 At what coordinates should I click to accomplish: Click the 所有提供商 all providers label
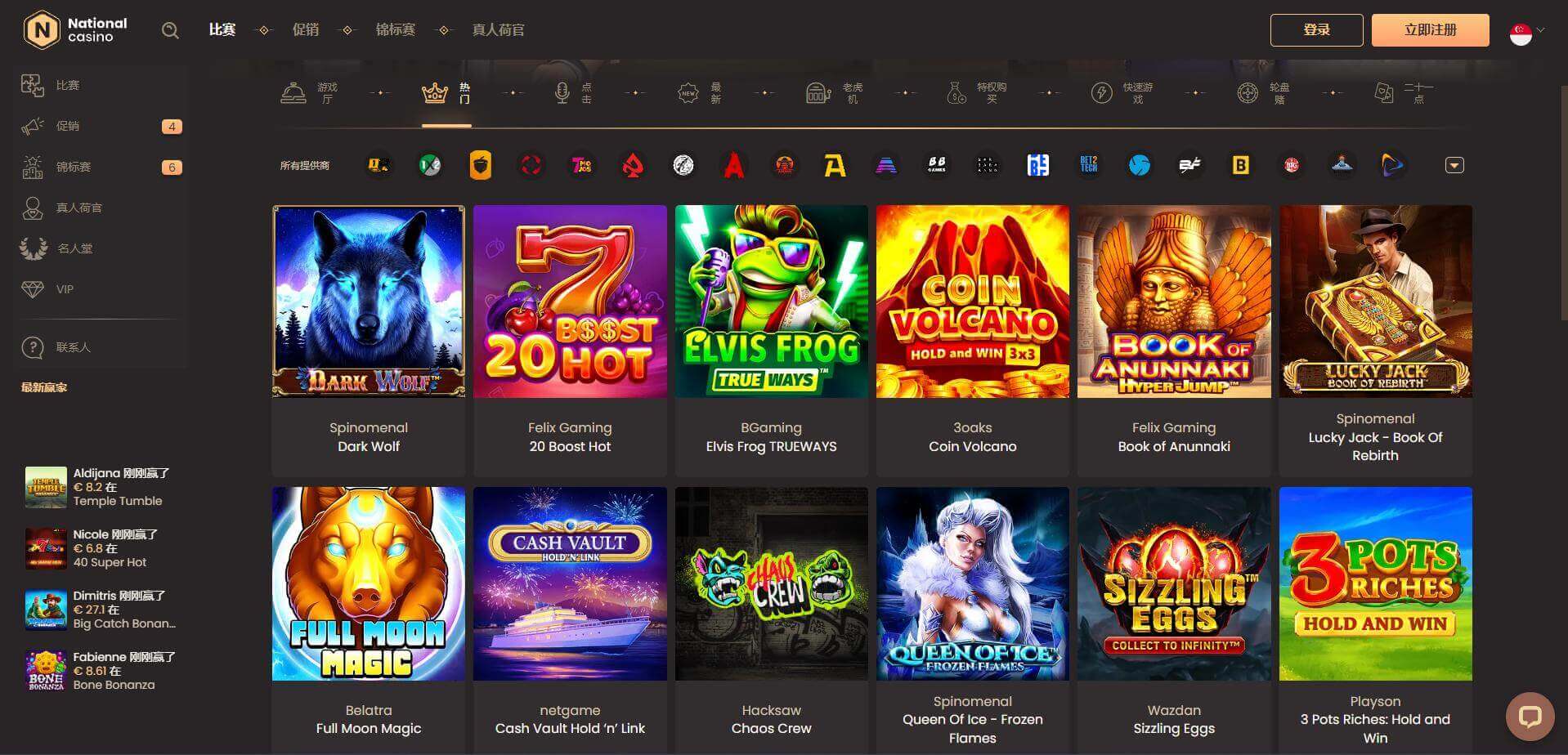pyautogui.click(x=304, y=166)
